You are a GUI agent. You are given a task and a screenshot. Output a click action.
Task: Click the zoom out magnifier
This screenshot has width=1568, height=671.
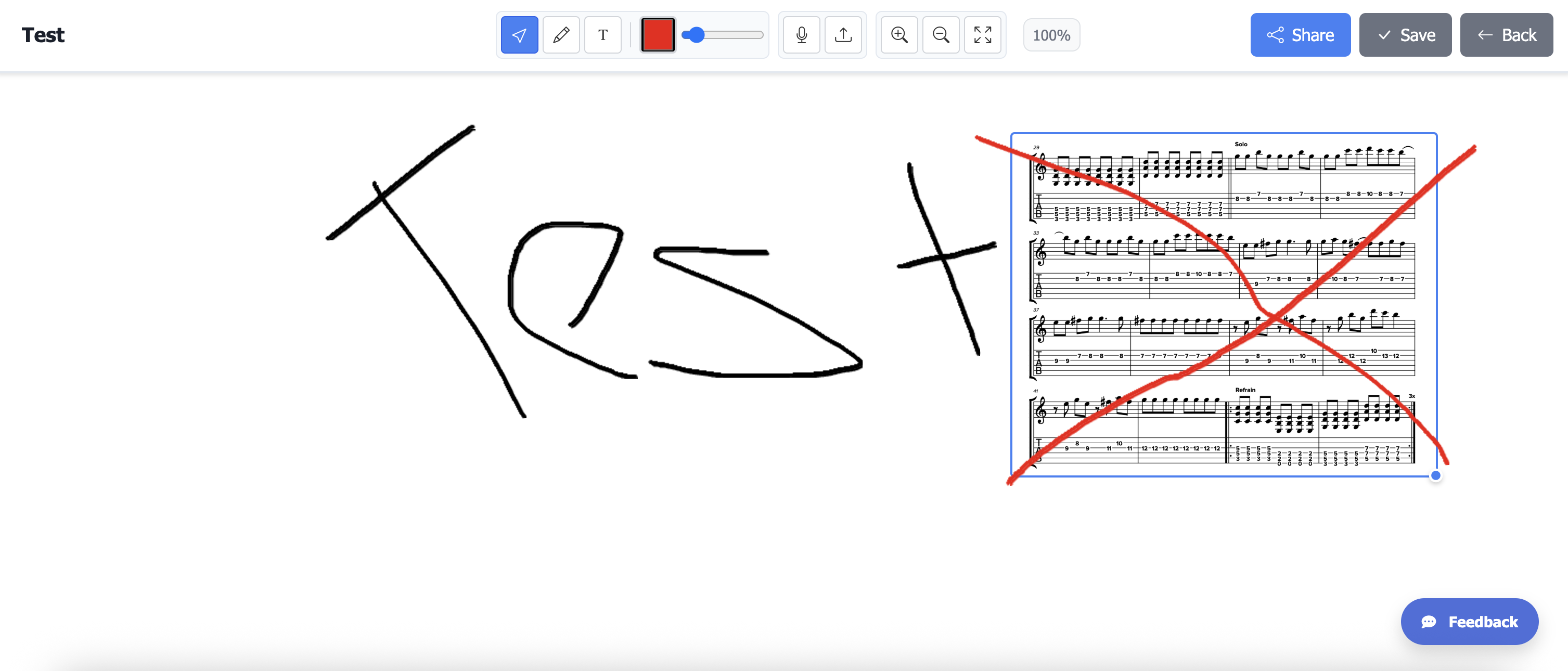point(941,35)
